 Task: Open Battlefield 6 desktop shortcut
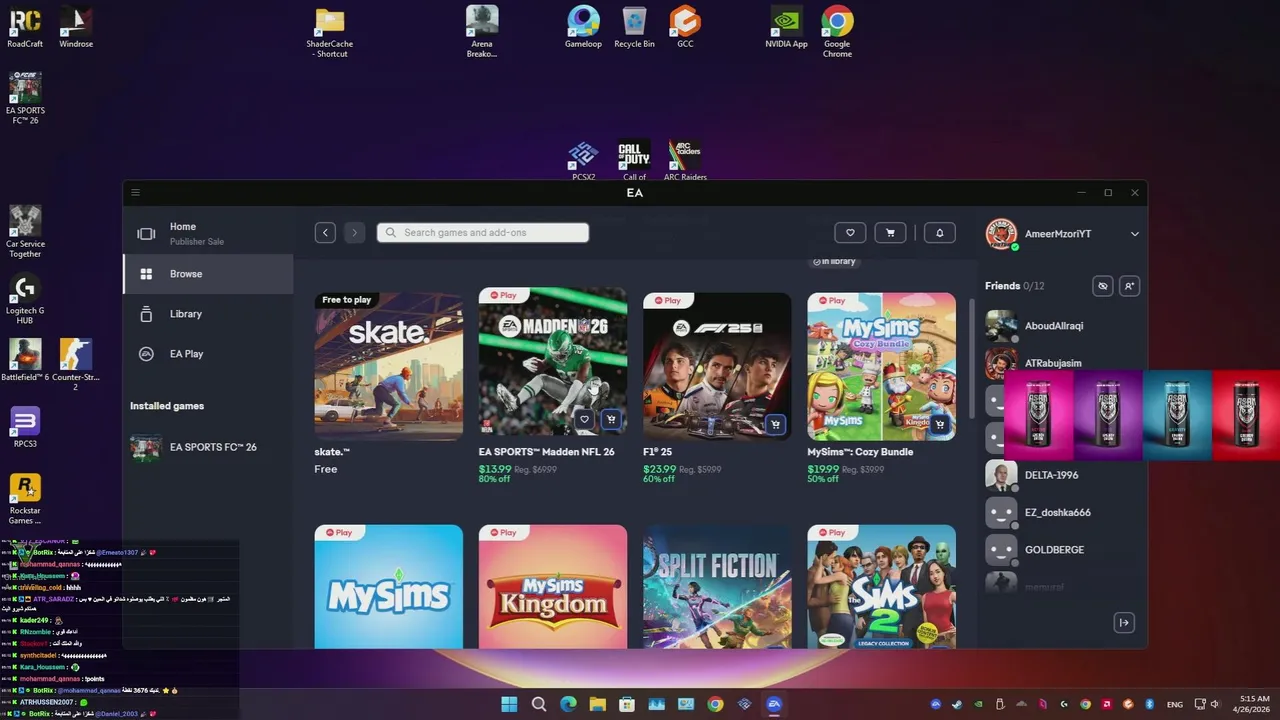[x=25, y=360]
